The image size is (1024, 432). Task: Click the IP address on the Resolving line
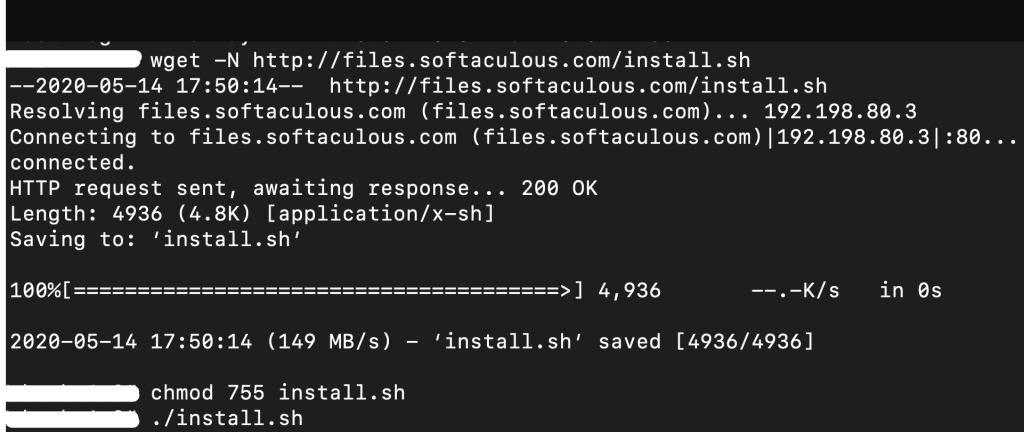pos(840,111)
